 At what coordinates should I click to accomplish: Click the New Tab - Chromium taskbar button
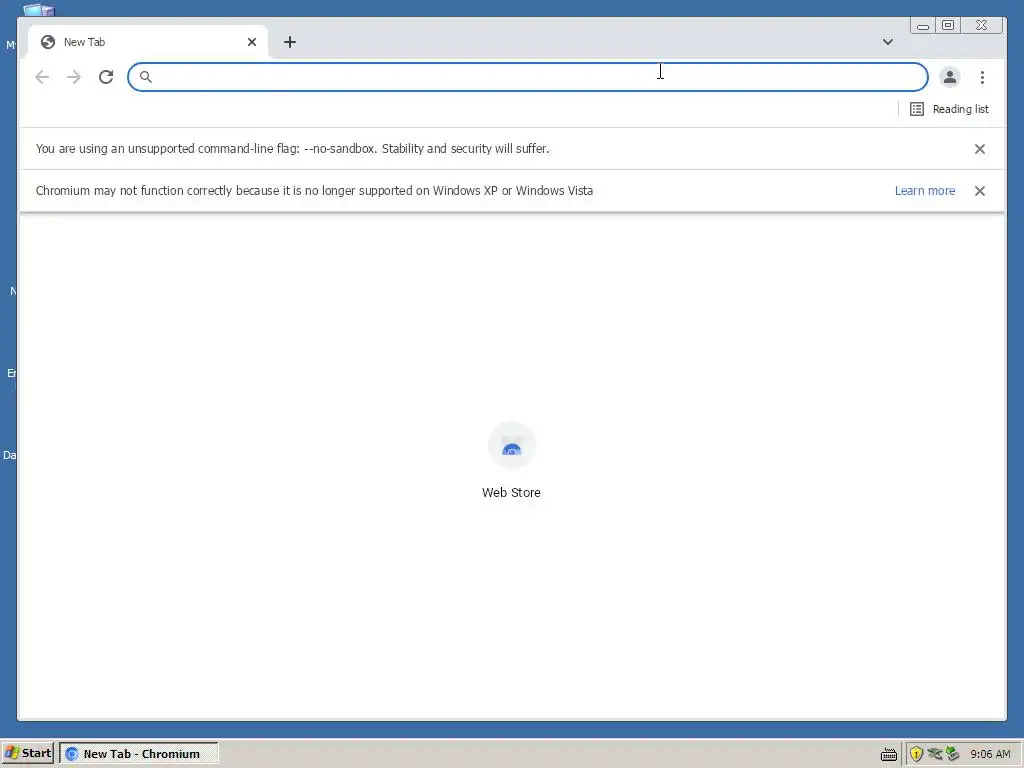138,754
